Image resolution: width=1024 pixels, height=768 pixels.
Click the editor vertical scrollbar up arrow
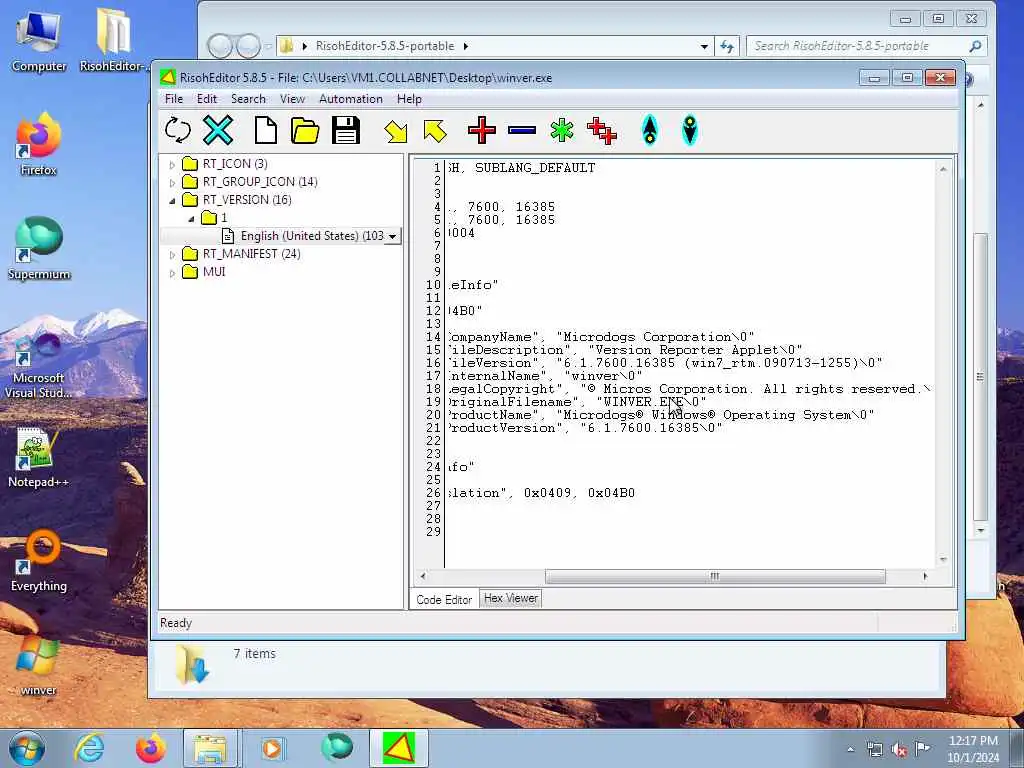tap(942, 169)
